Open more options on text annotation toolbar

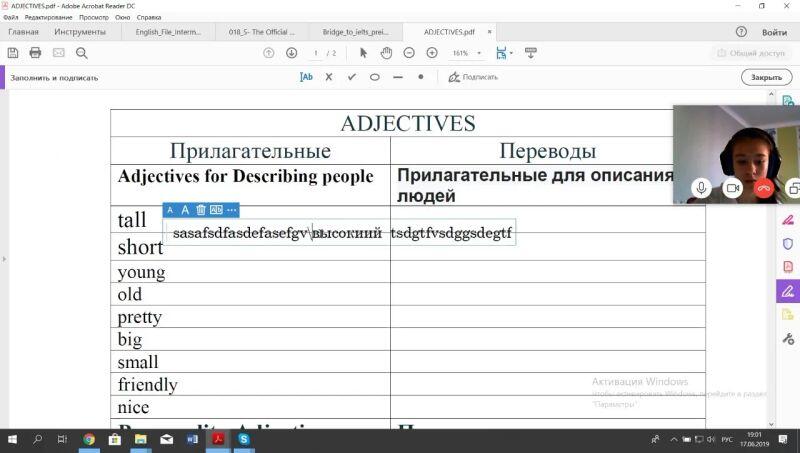(x=232, y=210)
